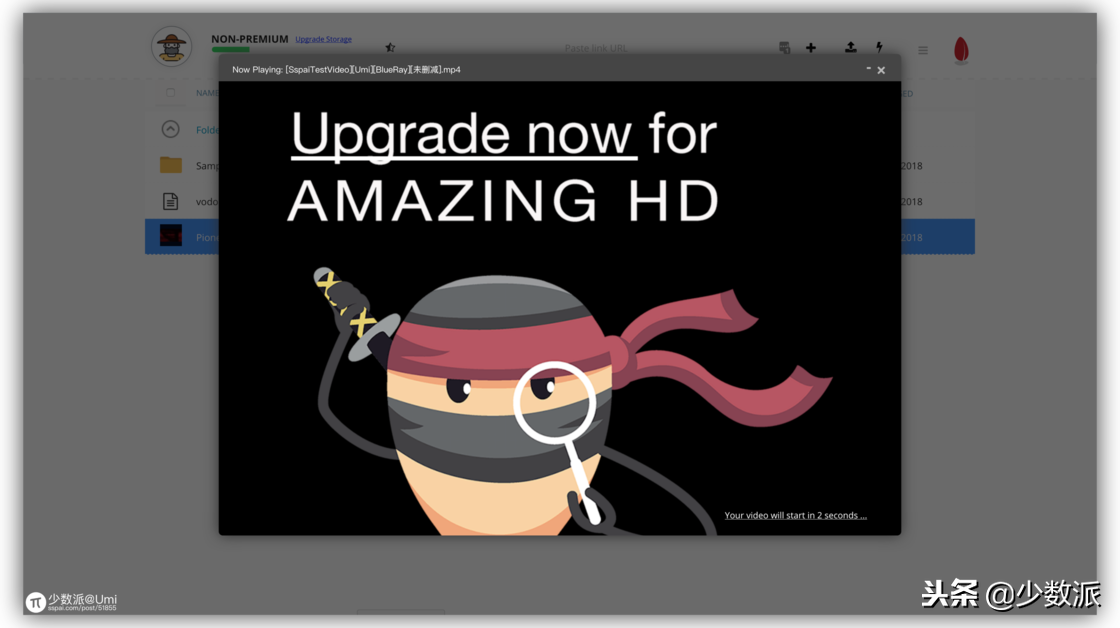The image size is (1120, 628).
Task: Click the Now Playing file title text
Action: click(x=346, y=69)
